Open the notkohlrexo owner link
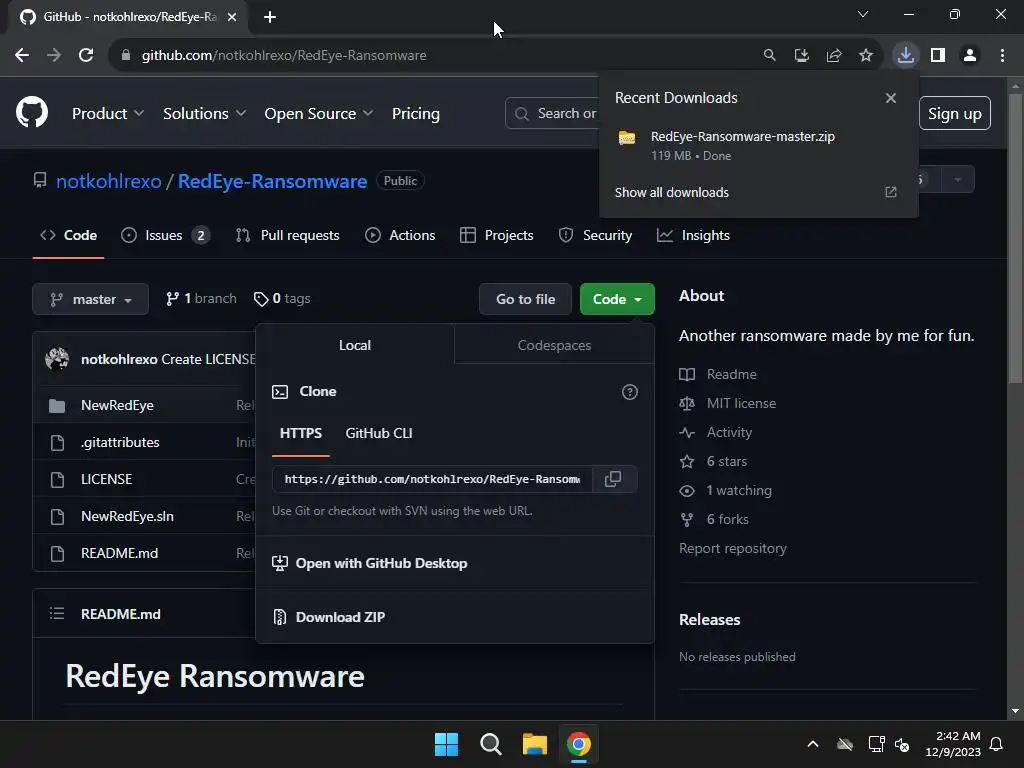The height and width of the screenshot is (768, 1024). (108, 181)
